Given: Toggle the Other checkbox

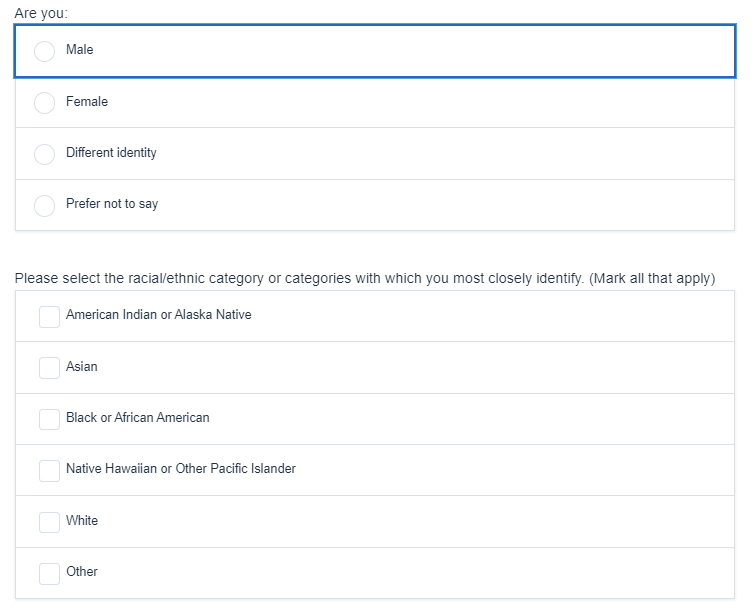Looking at the screenshot, I should click(49, 573).
